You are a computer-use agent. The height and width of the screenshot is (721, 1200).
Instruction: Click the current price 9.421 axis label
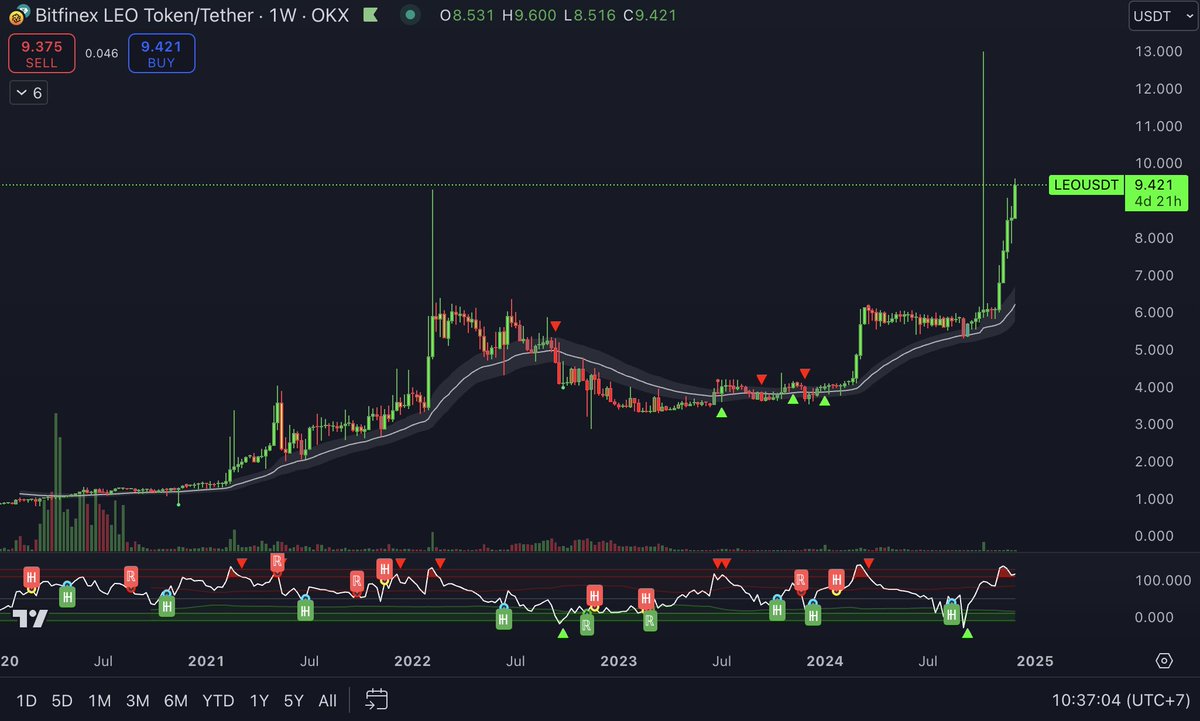tap(1154, 184)
